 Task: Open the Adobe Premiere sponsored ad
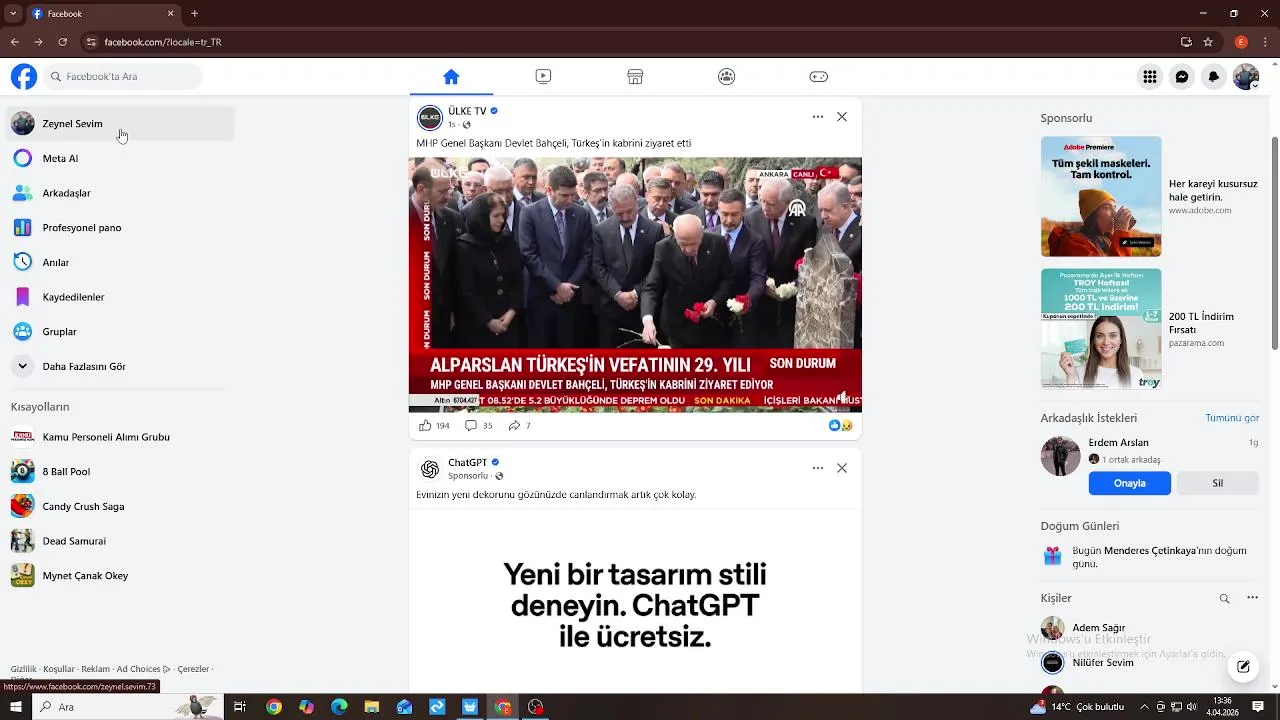[1150, 197]
